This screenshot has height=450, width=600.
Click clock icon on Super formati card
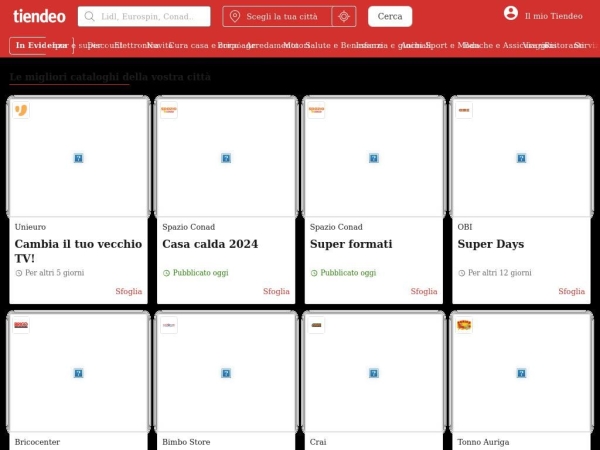[314, 273]
